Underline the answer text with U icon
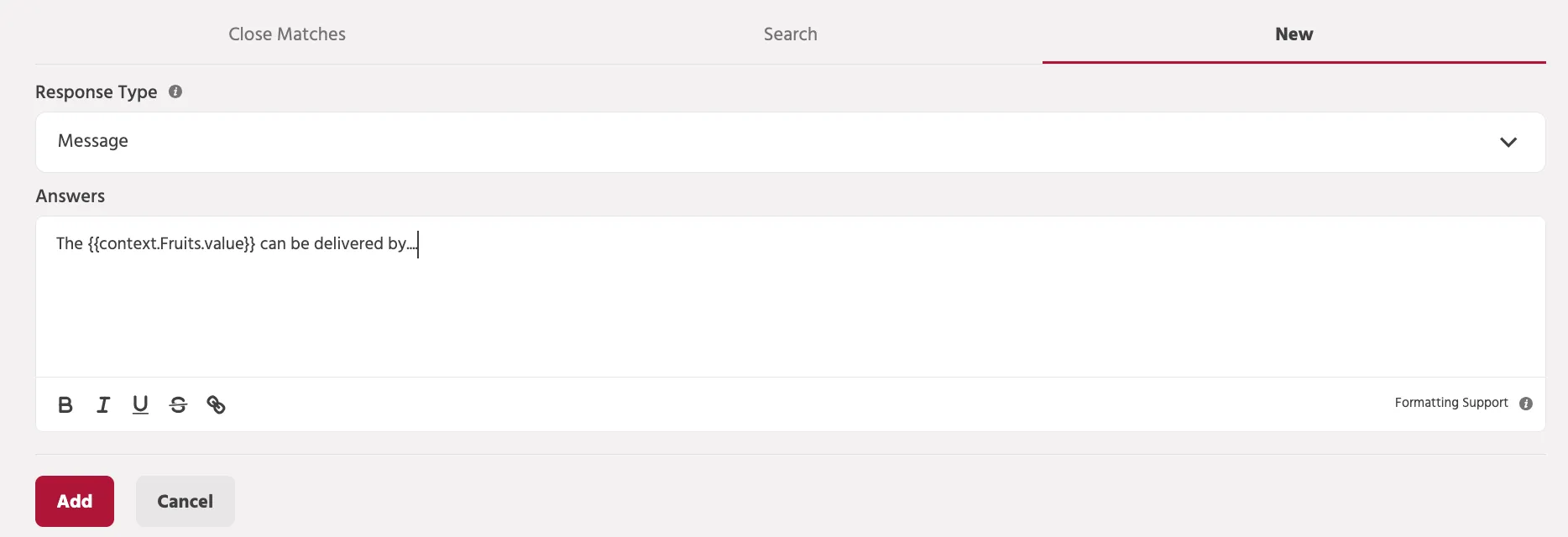The width and height of the screenshot is (1568, 537). [140, 405]
